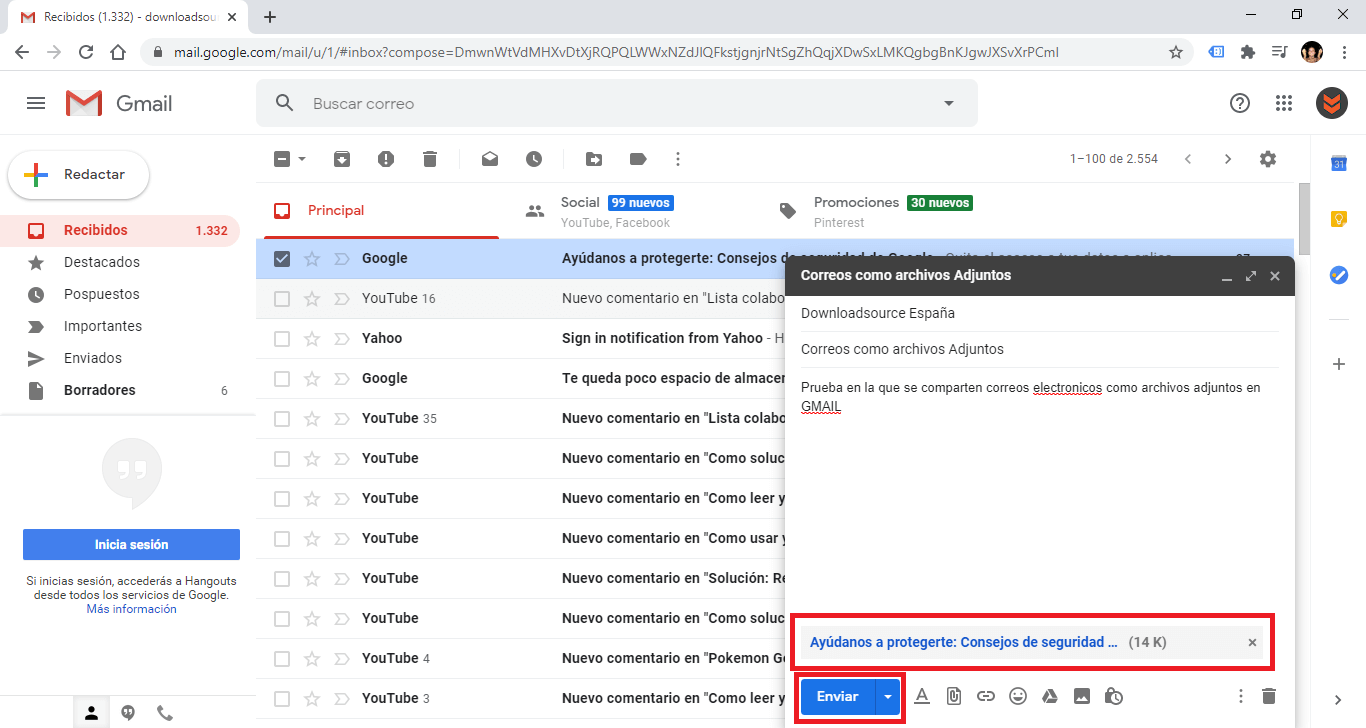
Task: Open the Hangouts phone calls tab
Action: tap(165, 713)
